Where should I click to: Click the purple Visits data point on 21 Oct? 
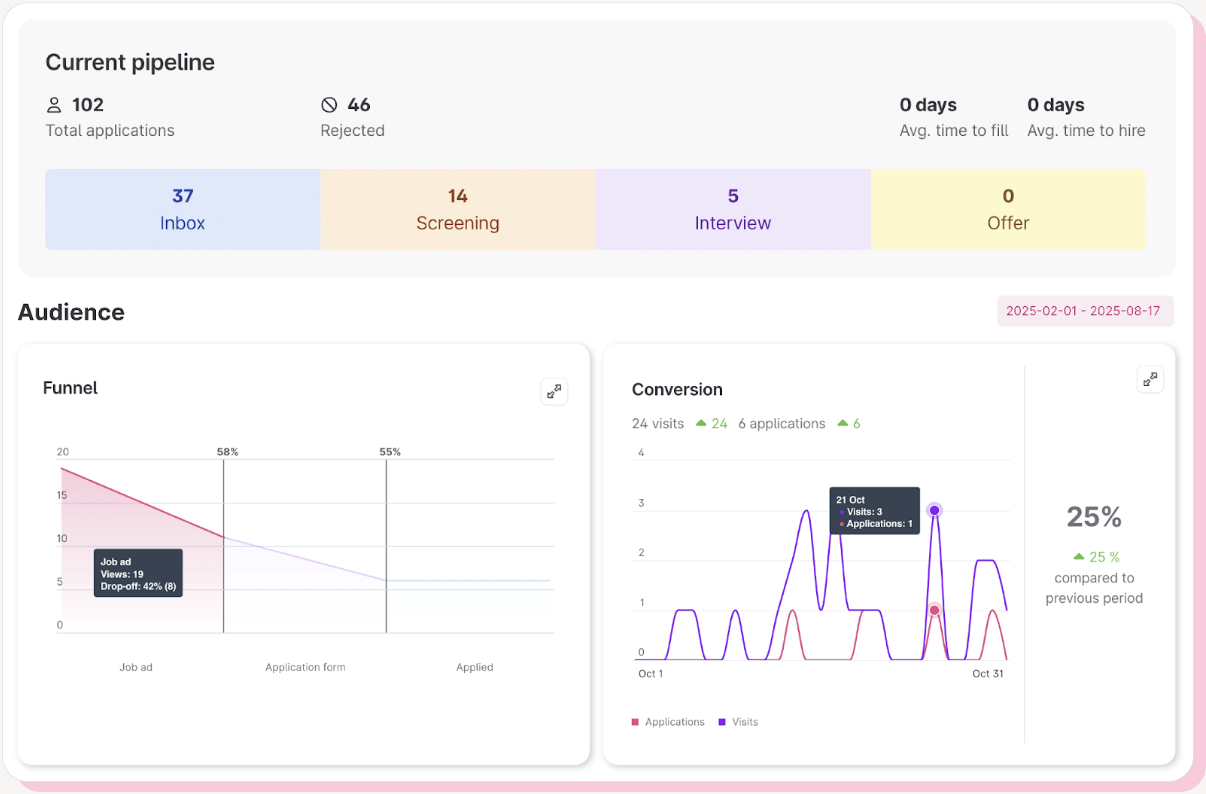[934, 510]
